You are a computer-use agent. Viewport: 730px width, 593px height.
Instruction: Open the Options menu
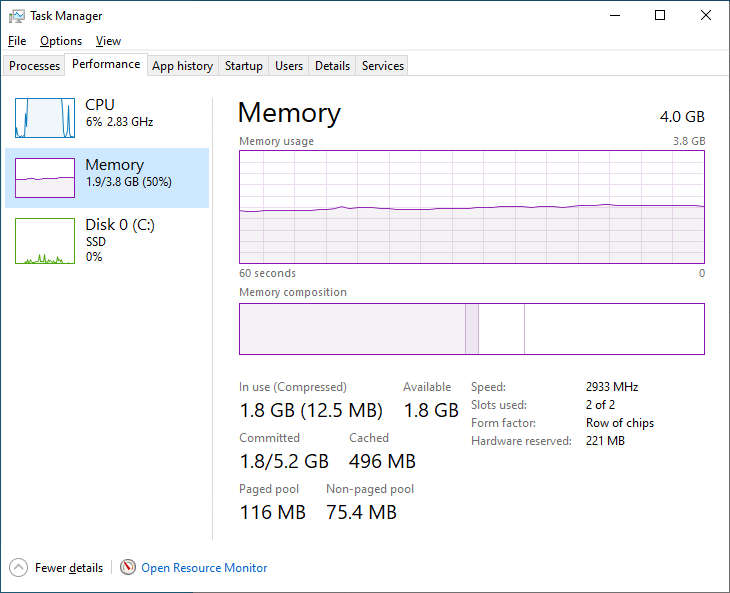pyautogui.click(x=61, y=41)
